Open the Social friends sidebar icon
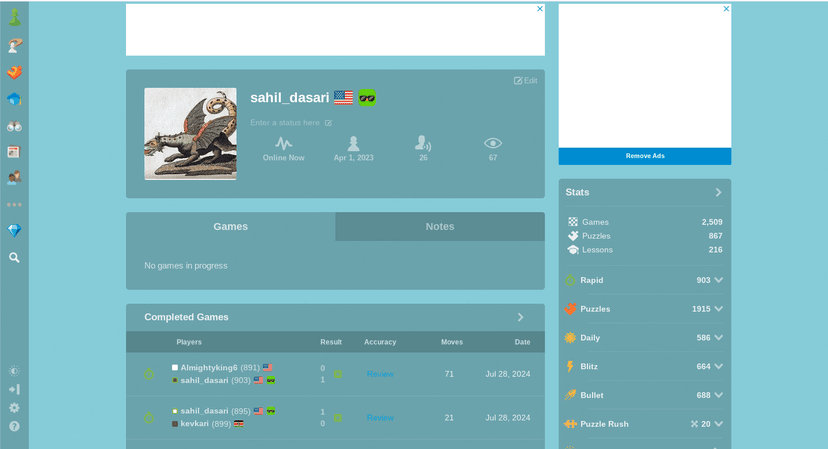The image size is (828, 449). (x=14, y=177)
